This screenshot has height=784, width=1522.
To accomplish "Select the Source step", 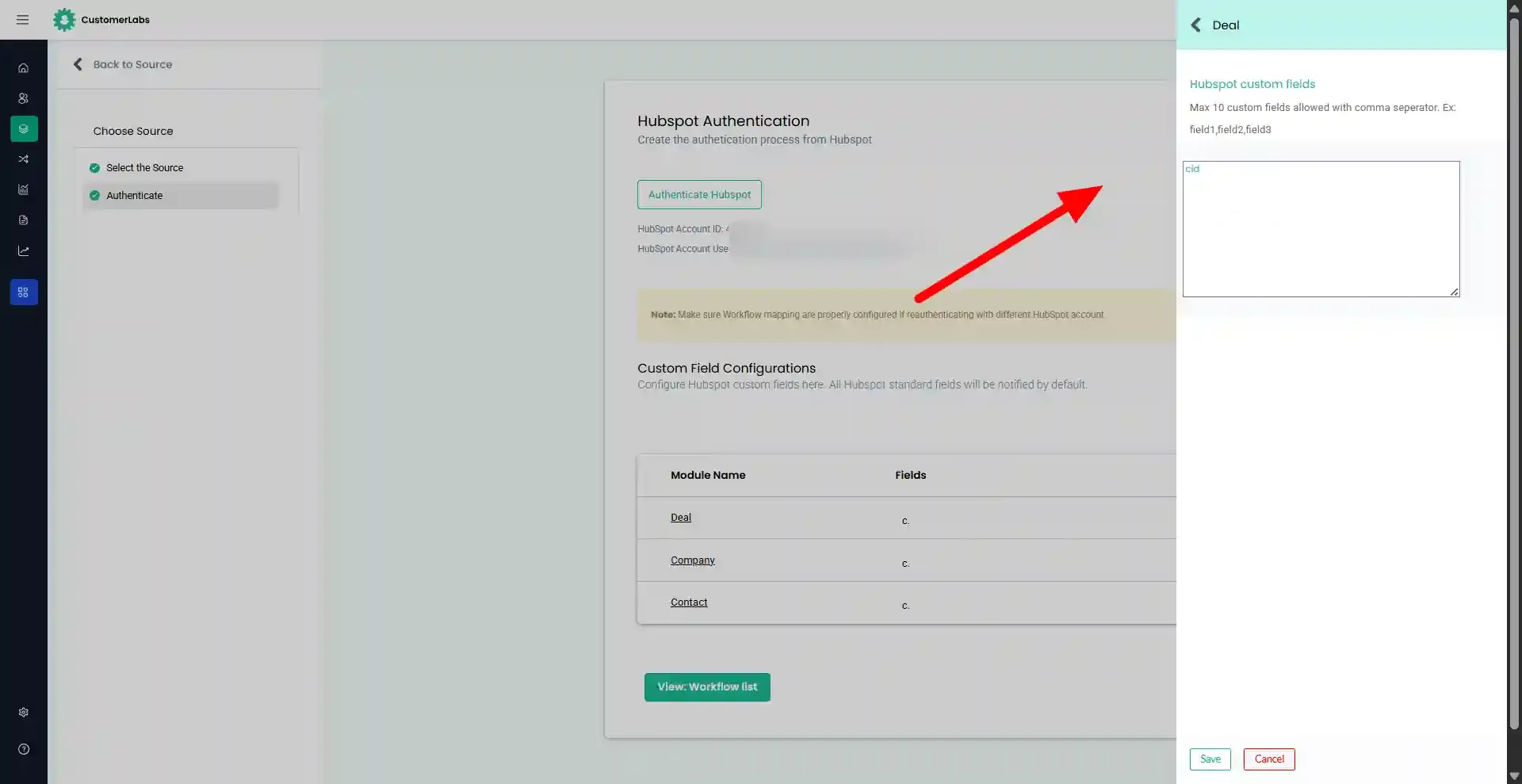I will (x=181, y=168).
